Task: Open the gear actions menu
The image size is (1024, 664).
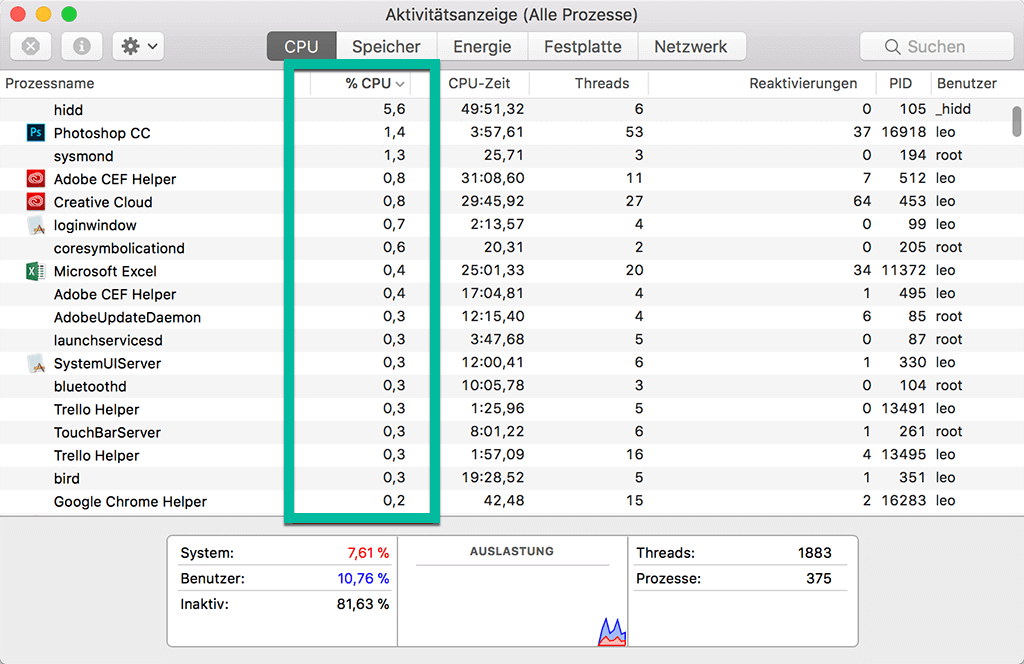Action: pyautogui.click(x=138, y=46)
